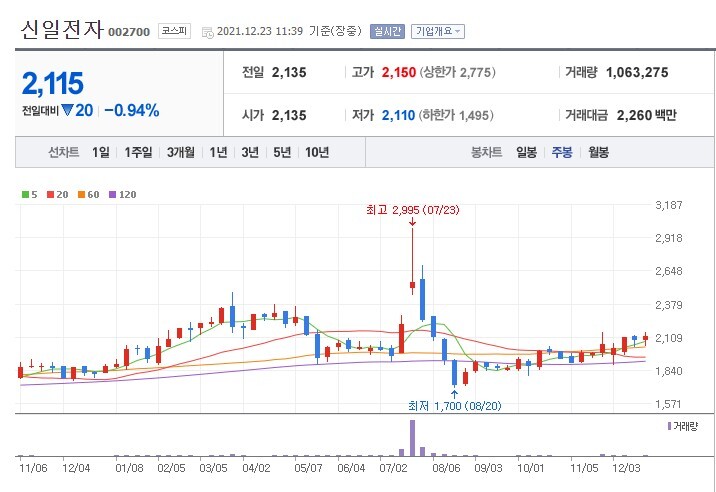Click the 고가 value 2,150
716x492 pixels.
point(399,72)
